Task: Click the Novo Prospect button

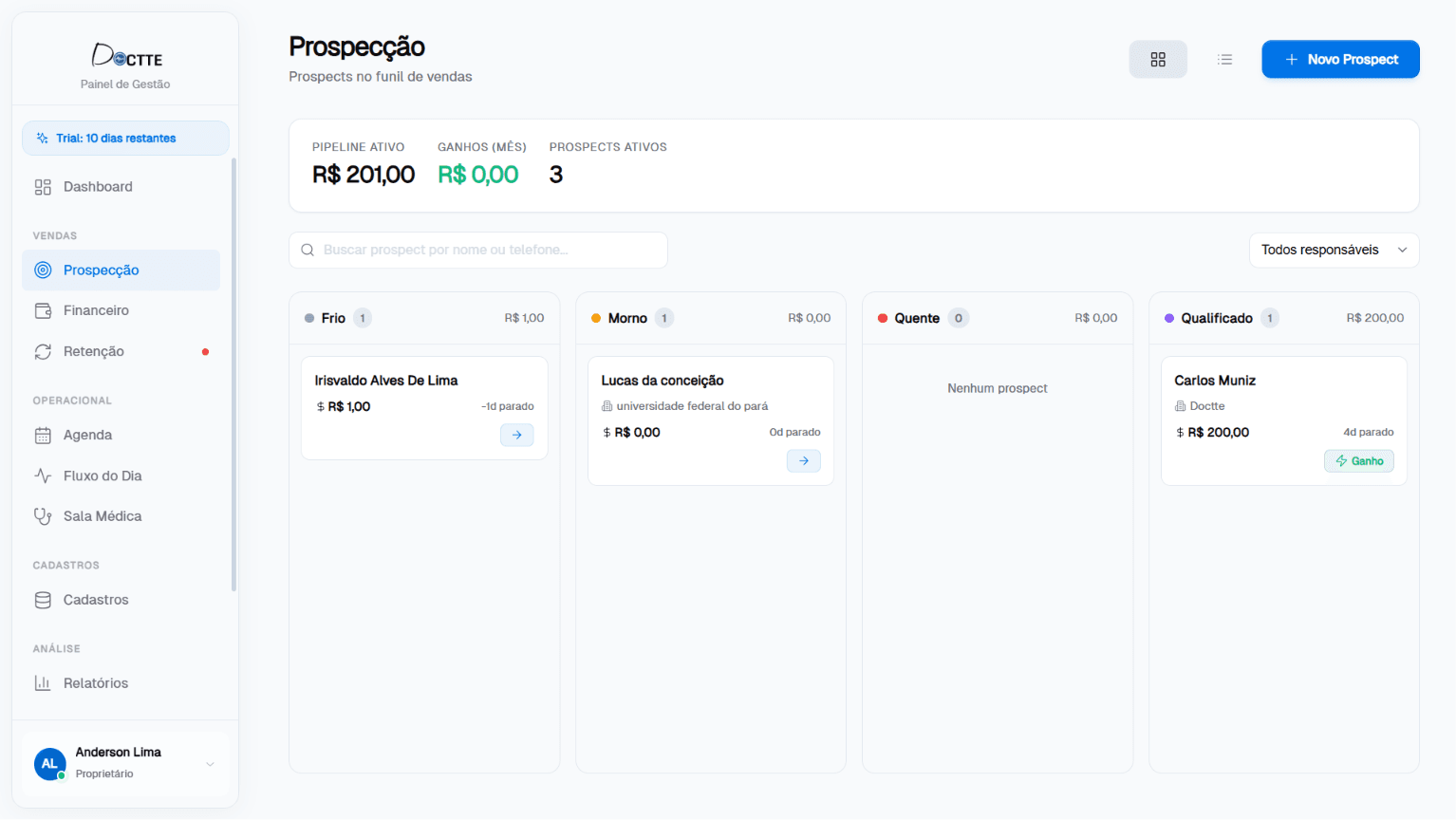Action: pyautogui.click(x=1340, y=59)
